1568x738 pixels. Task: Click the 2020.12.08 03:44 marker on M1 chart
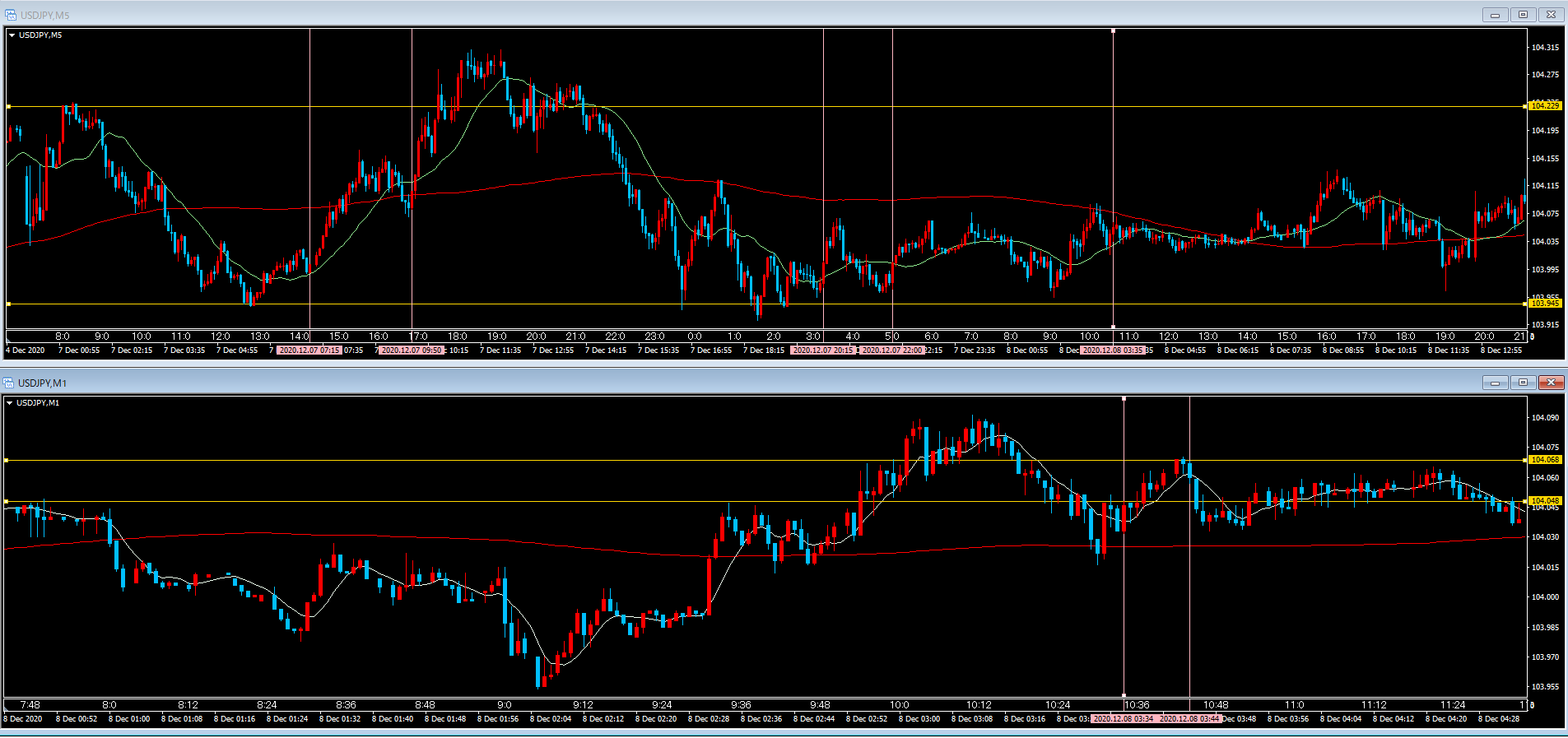click(x=1189, y=719)
